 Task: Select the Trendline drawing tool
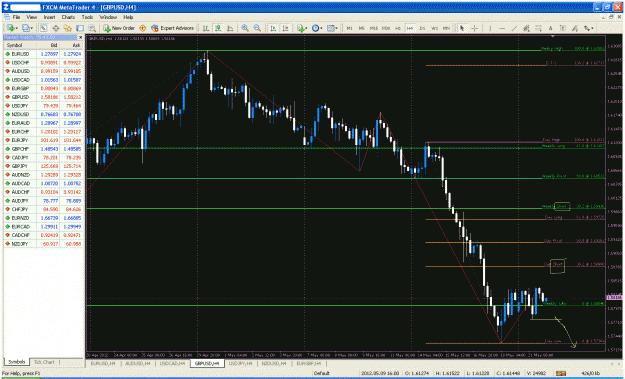(x=514, y=28)
